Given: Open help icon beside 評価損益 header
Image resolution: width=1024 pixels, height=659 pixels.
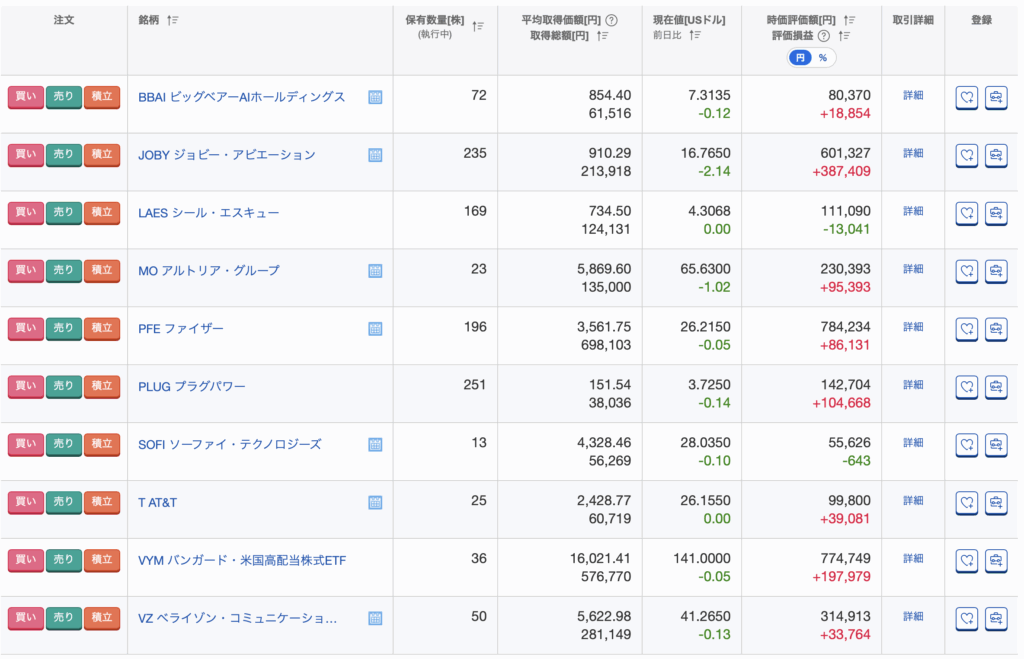Looking at the screenshot, I should (x=824, y=36).
